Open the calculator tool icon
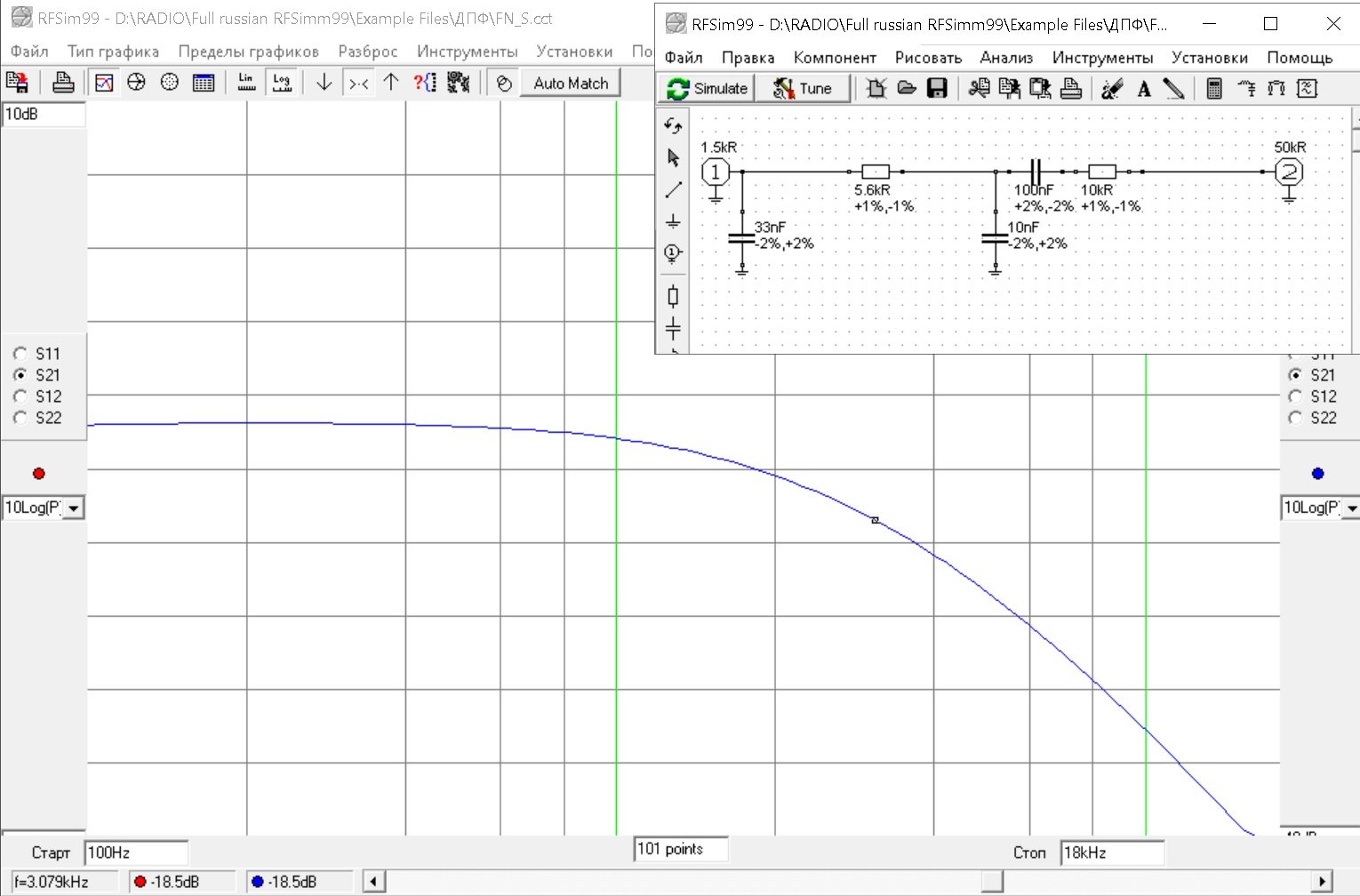 point(1215,89)
